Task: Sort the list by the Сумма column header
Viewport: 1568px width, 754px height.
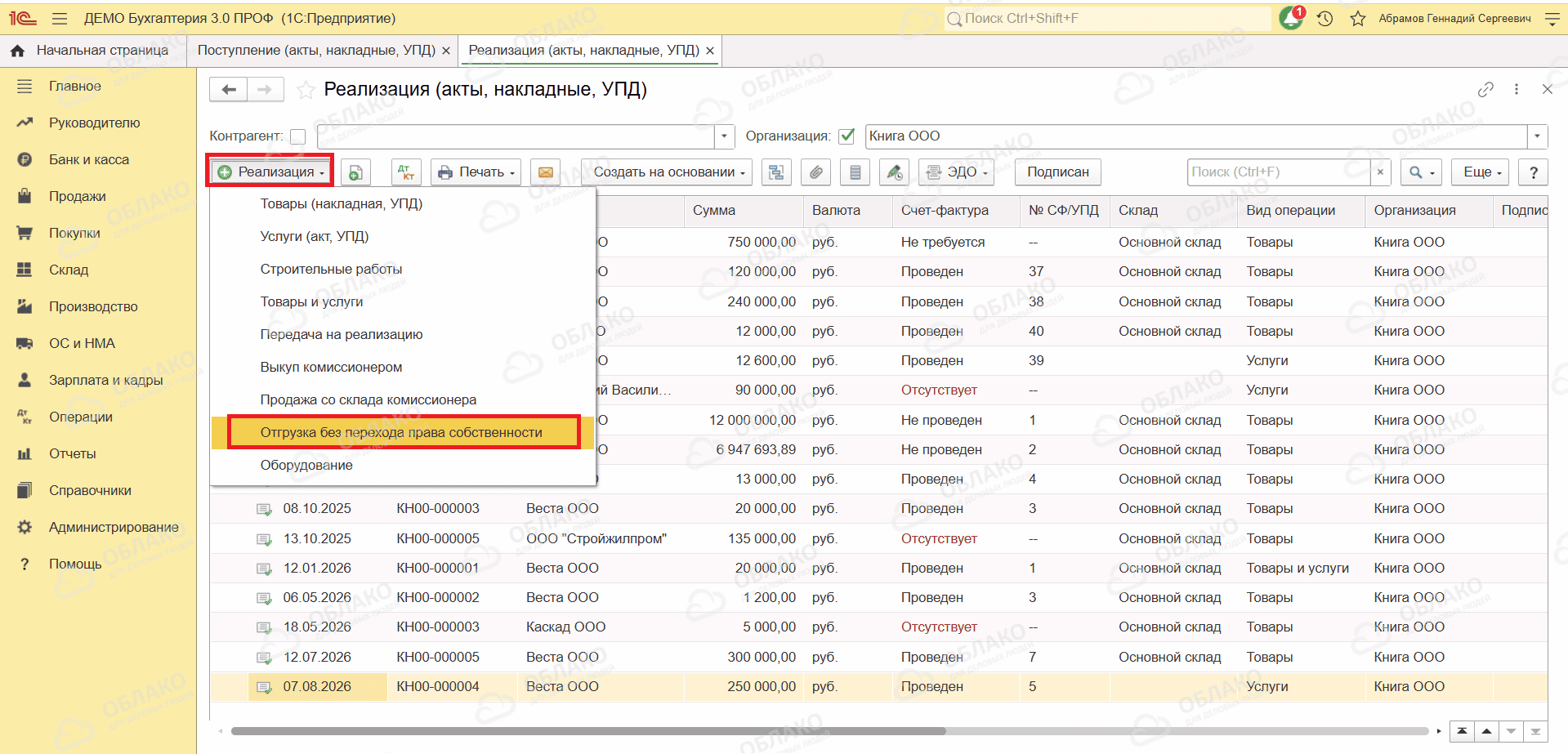Action: coord(742,210)
